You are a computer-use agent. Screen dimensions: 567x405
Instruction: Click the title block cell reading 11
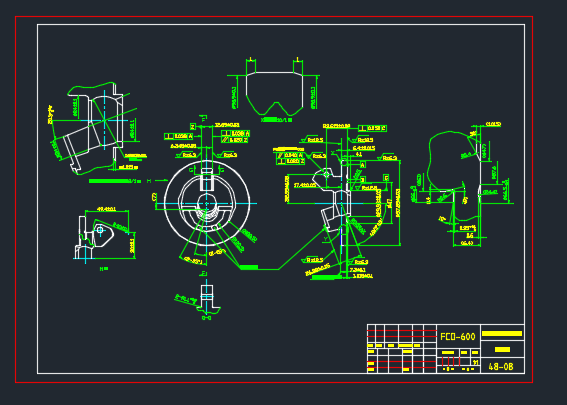tap(476, 362)
